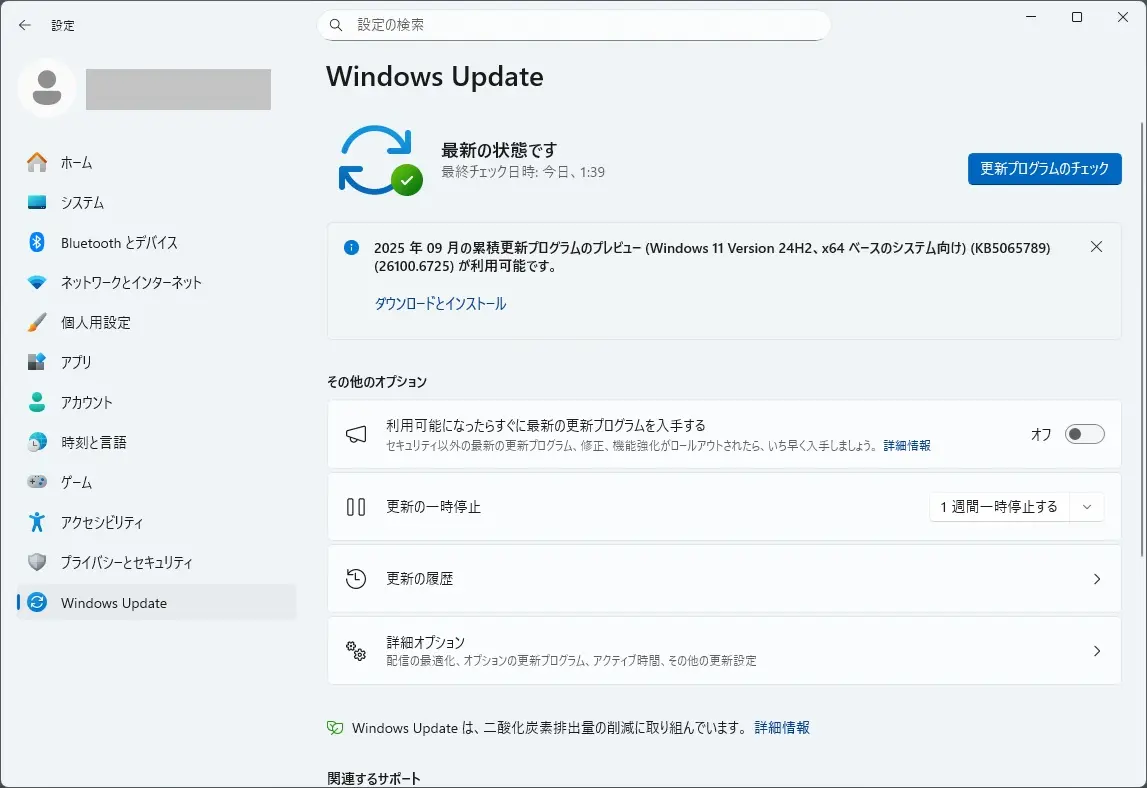Open the Bluetooth とデバイス settings icon
1147x788 pixels.
point(37,242)
